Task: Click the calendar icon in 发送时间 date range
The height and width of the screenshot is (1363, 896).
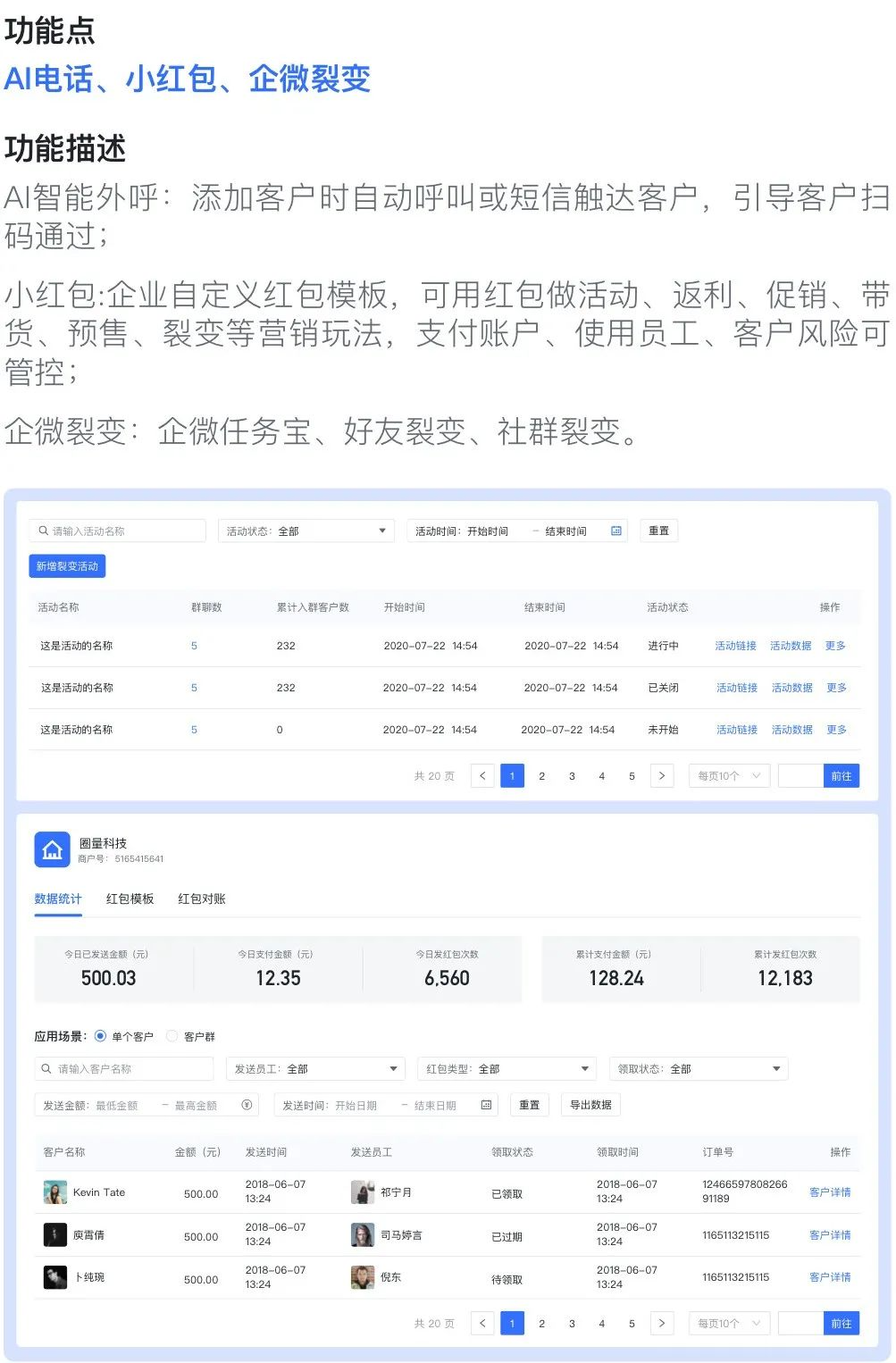Action: click(486, 1106)
